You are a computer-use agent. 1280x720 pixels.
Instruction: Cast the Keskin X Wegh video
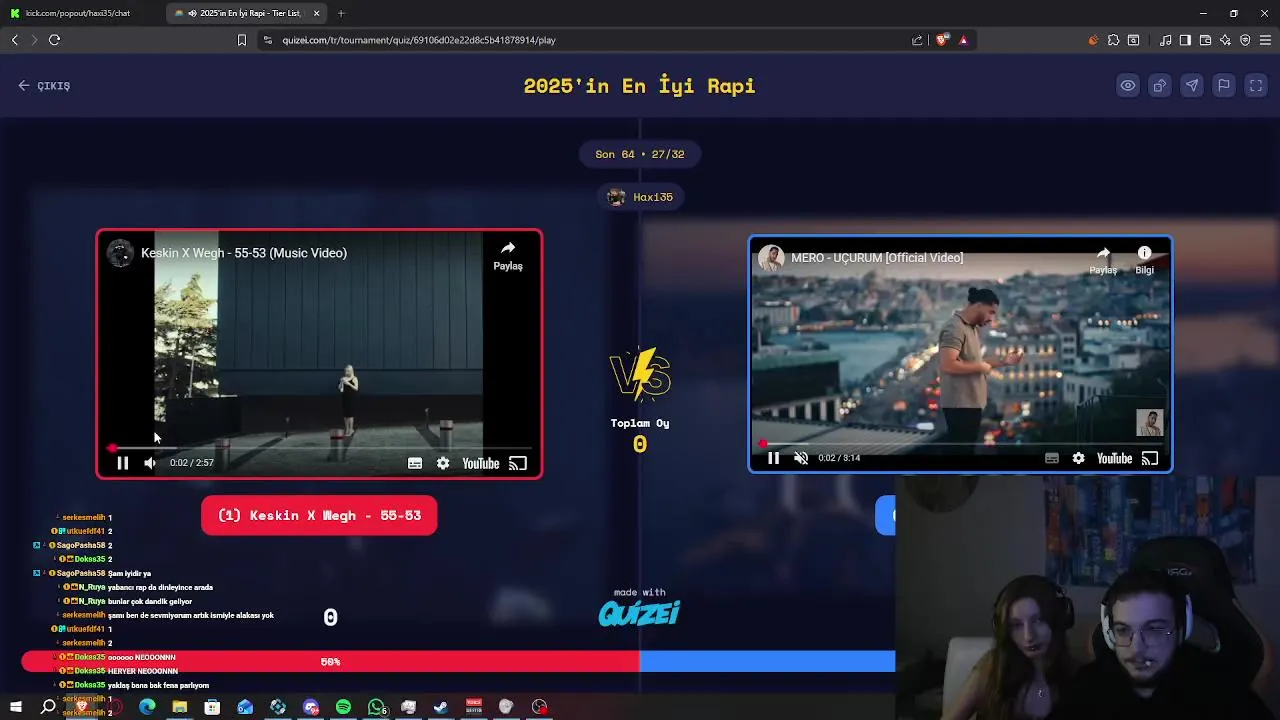pyautogui.click(x=517, y=463)
